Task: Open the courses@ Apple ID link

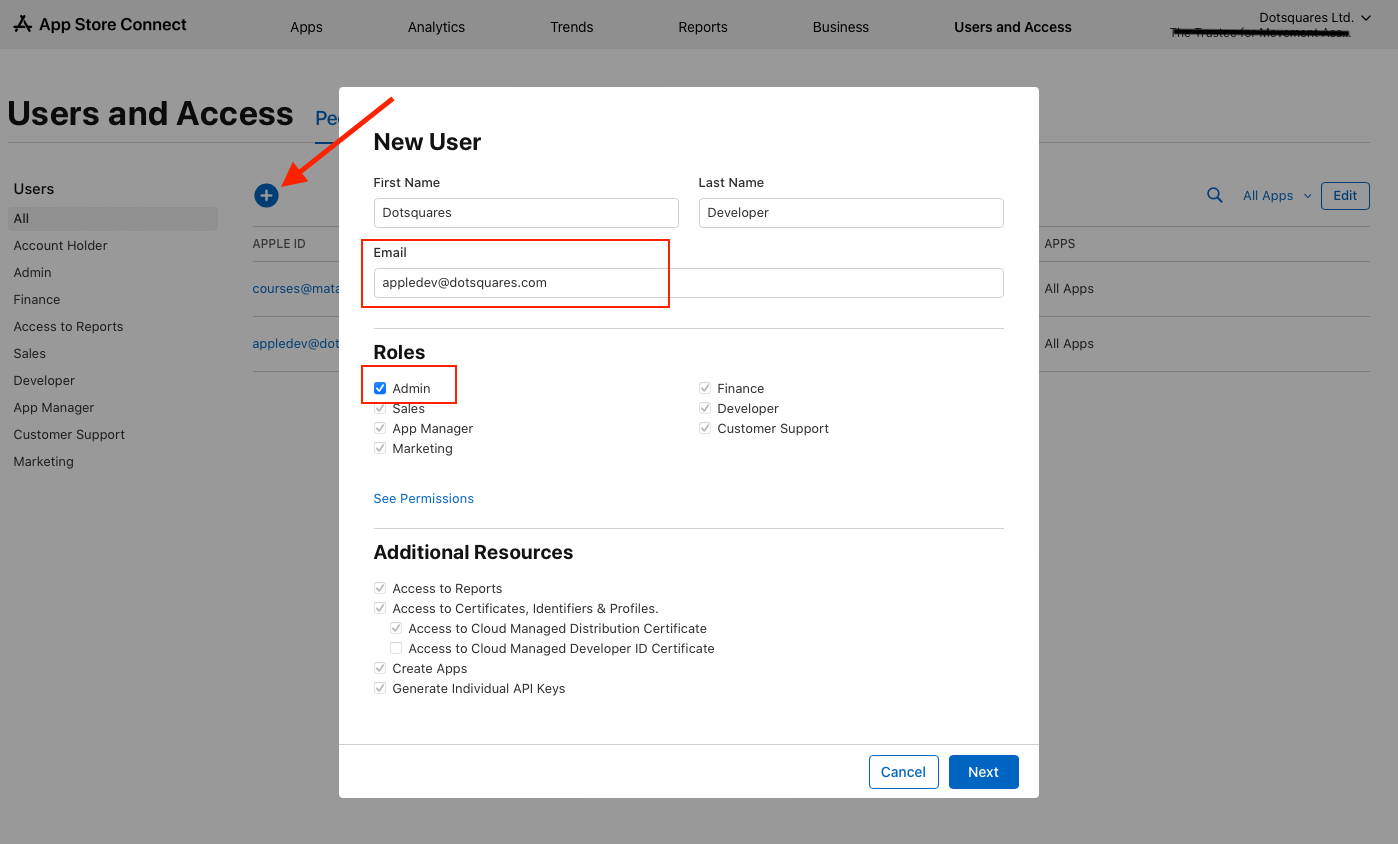Action: coord(296,288)
